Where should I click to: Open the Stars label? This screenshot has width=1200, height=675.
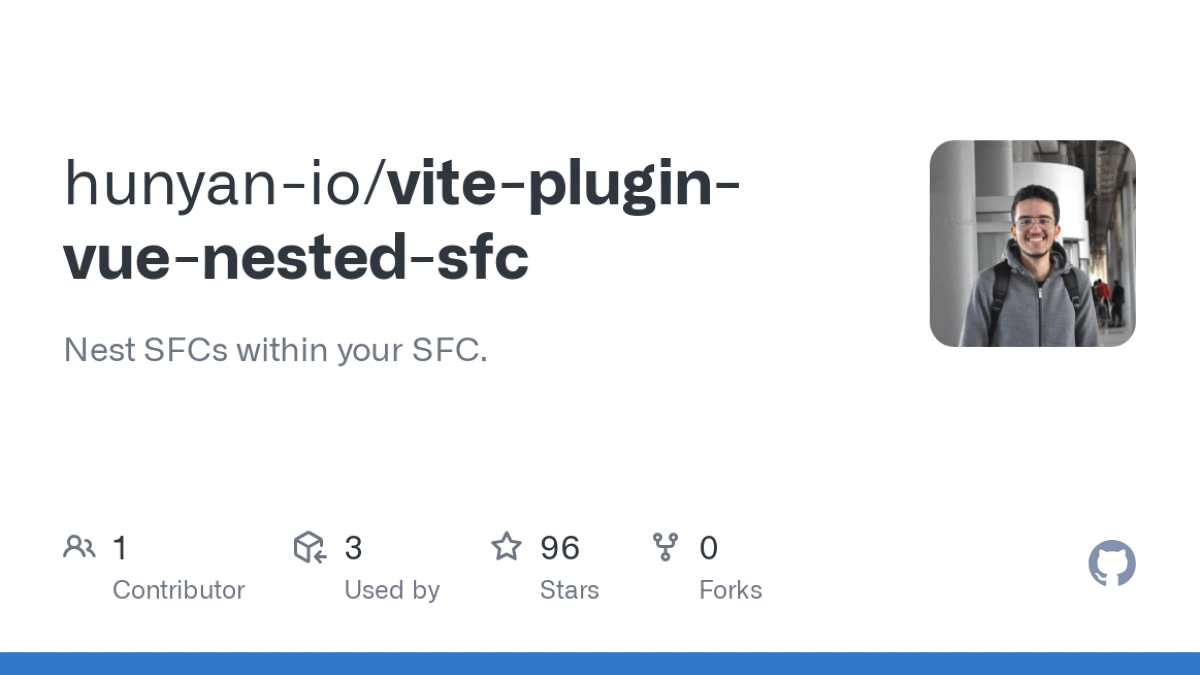[569, 590]
